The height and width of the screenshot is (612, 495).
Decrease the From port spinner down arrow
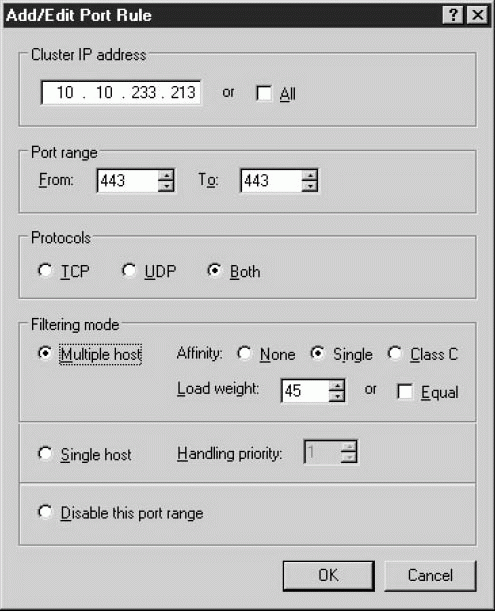coord(166,185)
